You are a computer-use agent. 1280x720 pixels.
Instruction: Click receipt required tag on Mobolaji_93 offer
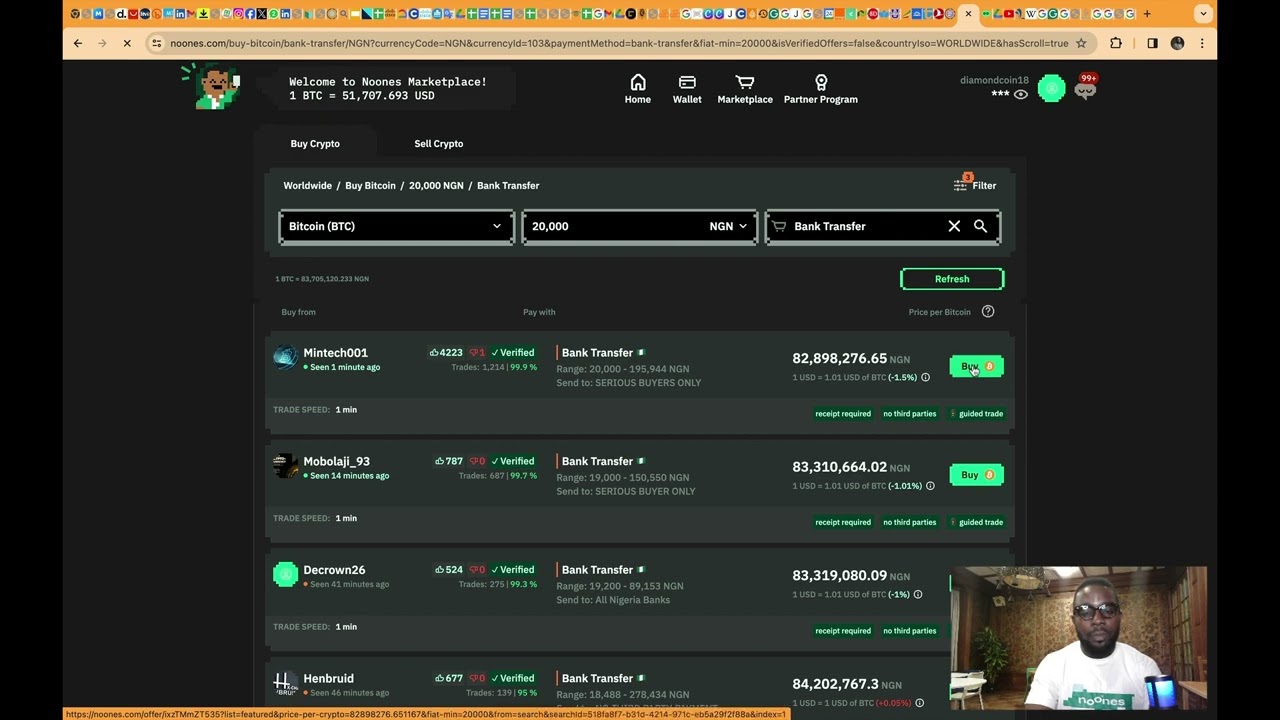(x=843, y=522)
